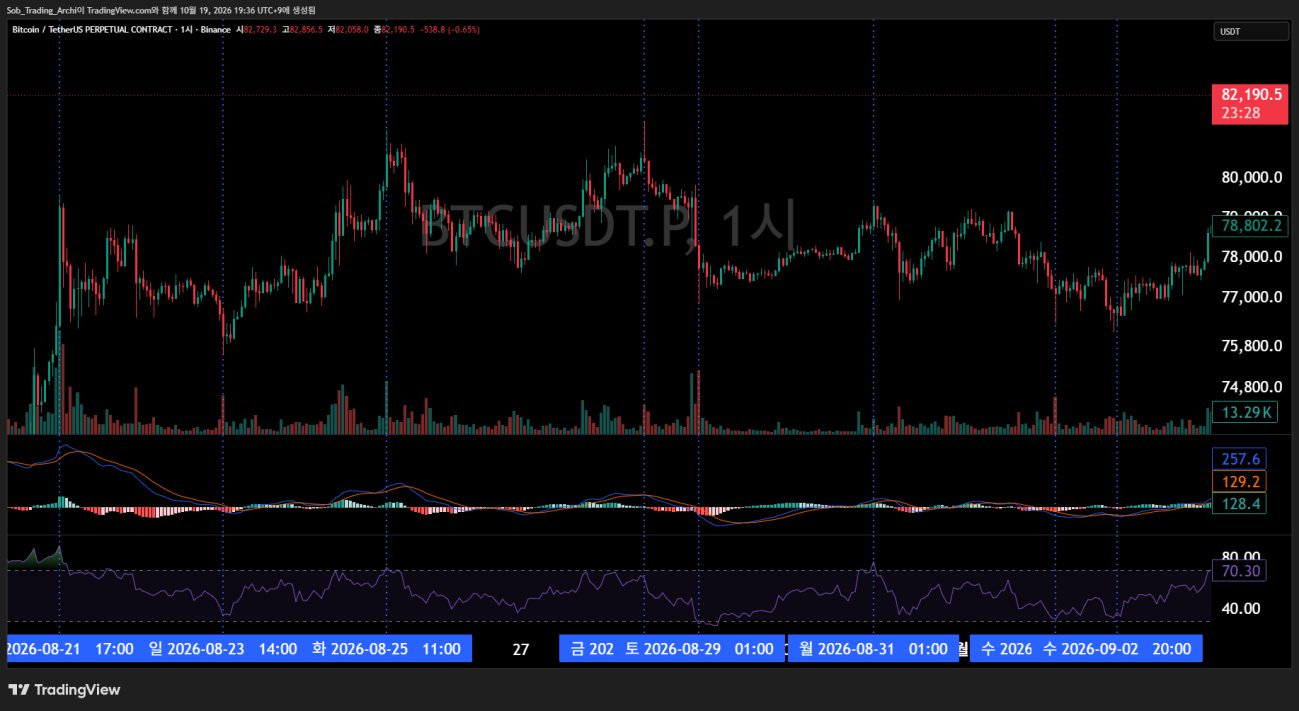Viewport: 1299px width, 711px height.
Task: Click the date label 일 2026-08-23 14:00
Action: [222, 649]
